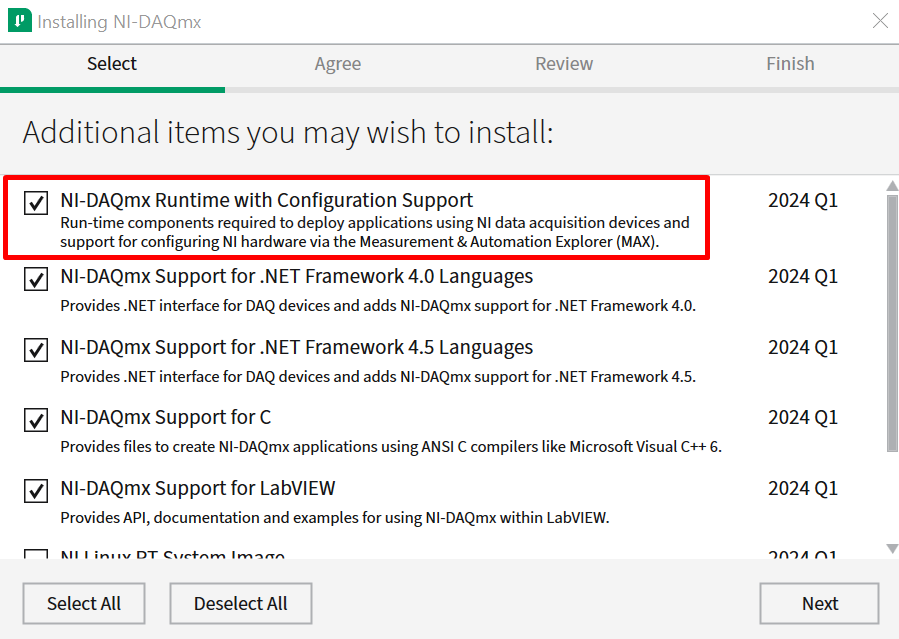The image size is (899, 639).
Task: Proceed with the Next button
Action: 819,603
